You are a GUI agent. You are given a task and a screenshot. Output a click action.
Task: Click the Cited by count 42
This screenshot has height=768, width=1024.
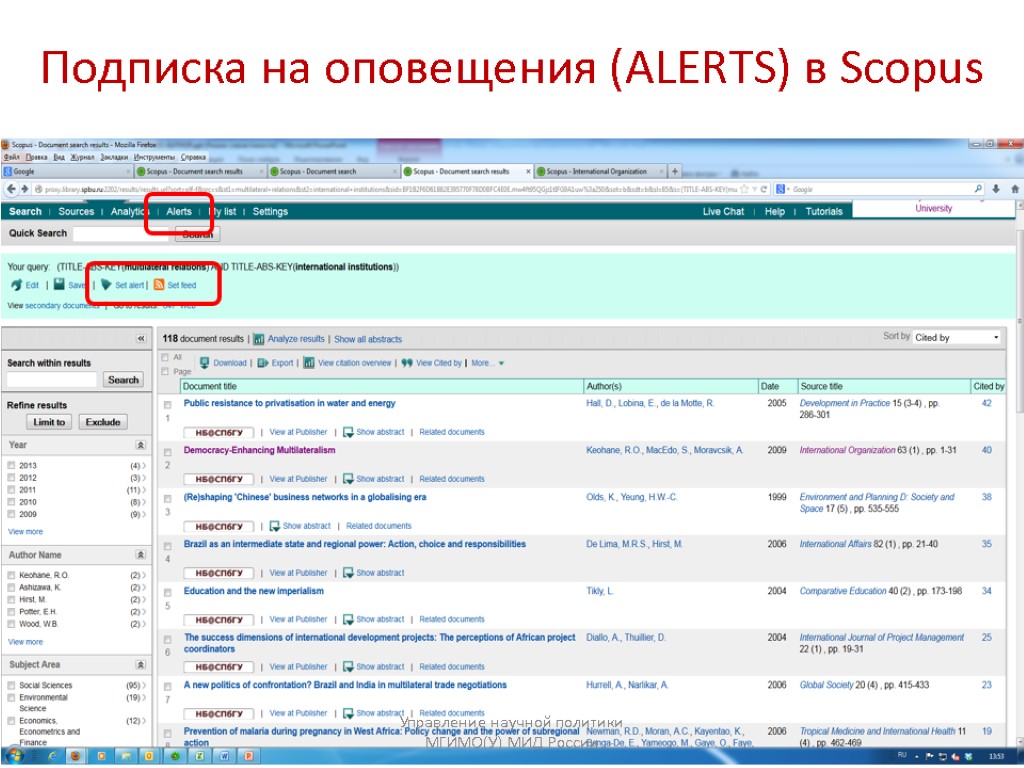(986, 403)
